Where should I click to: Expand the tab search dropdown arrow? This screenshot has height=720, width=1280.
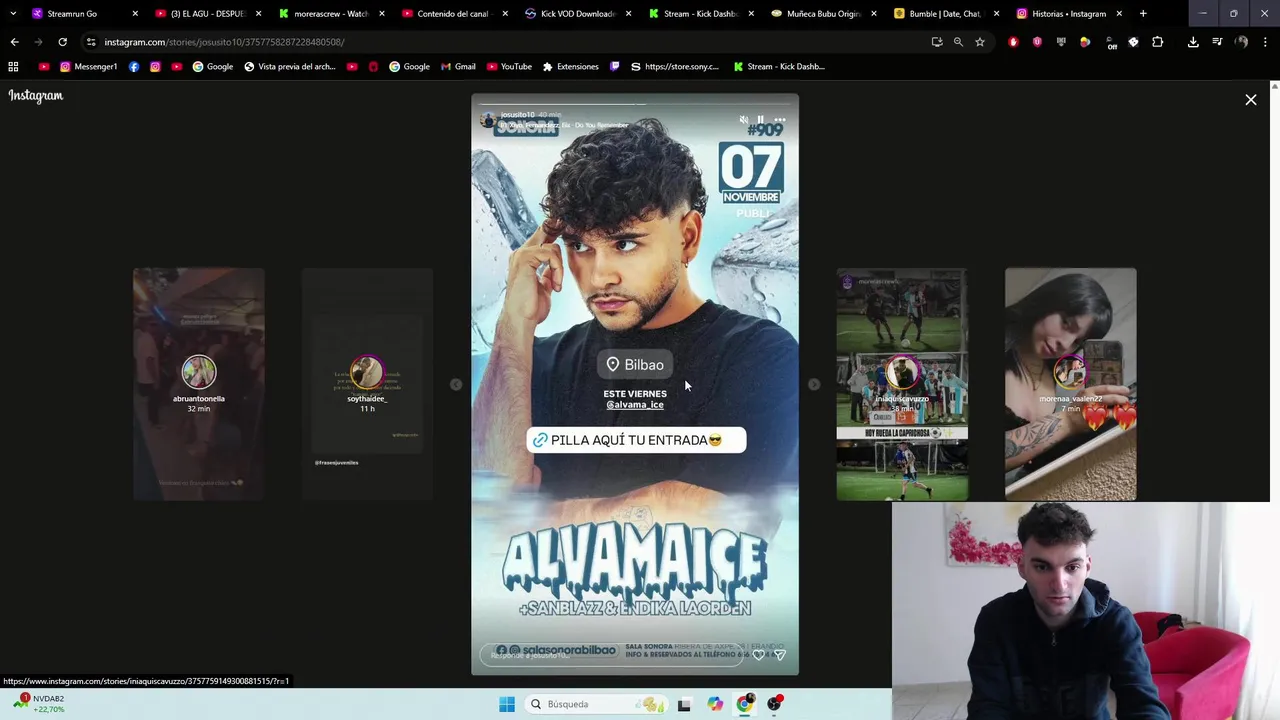point(13,14)
